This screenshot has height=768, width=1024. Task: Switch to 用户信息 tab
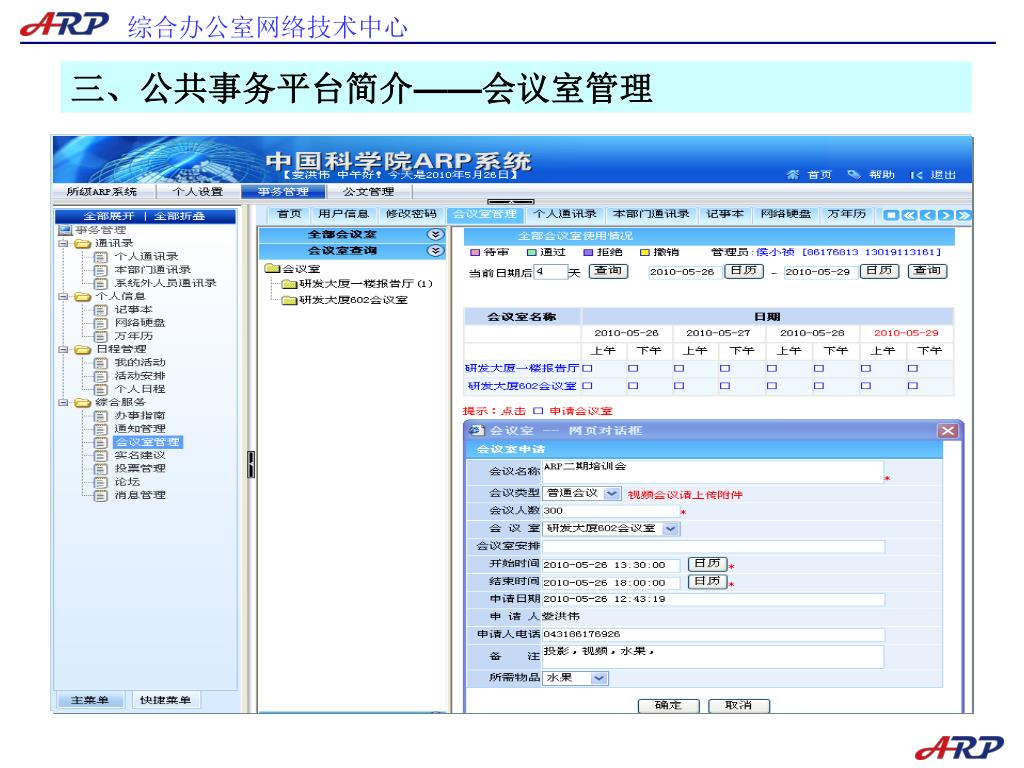(x=344, y=214)
